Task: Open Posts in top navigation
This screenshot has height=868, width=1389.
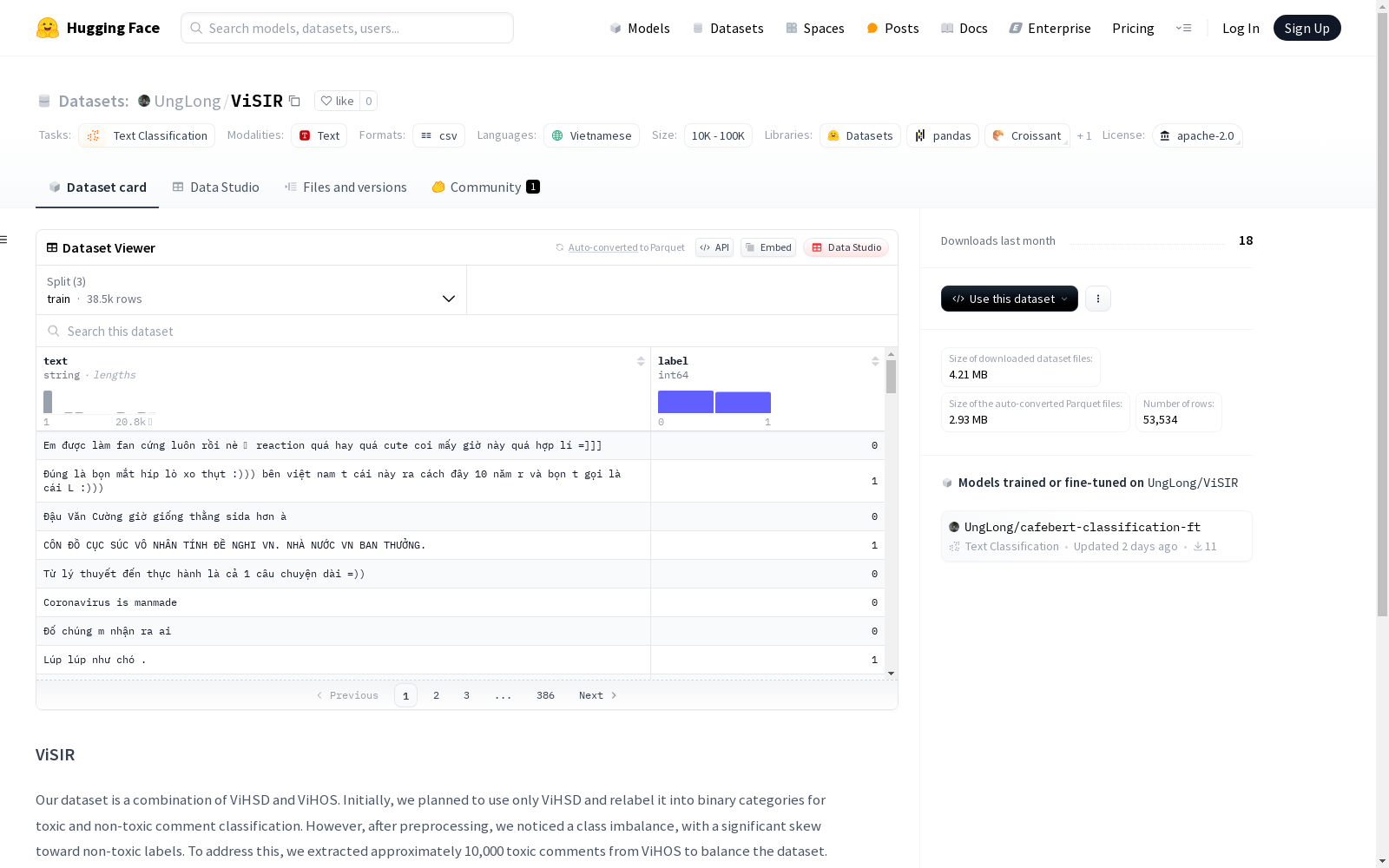Action: (x=892, y=28)
